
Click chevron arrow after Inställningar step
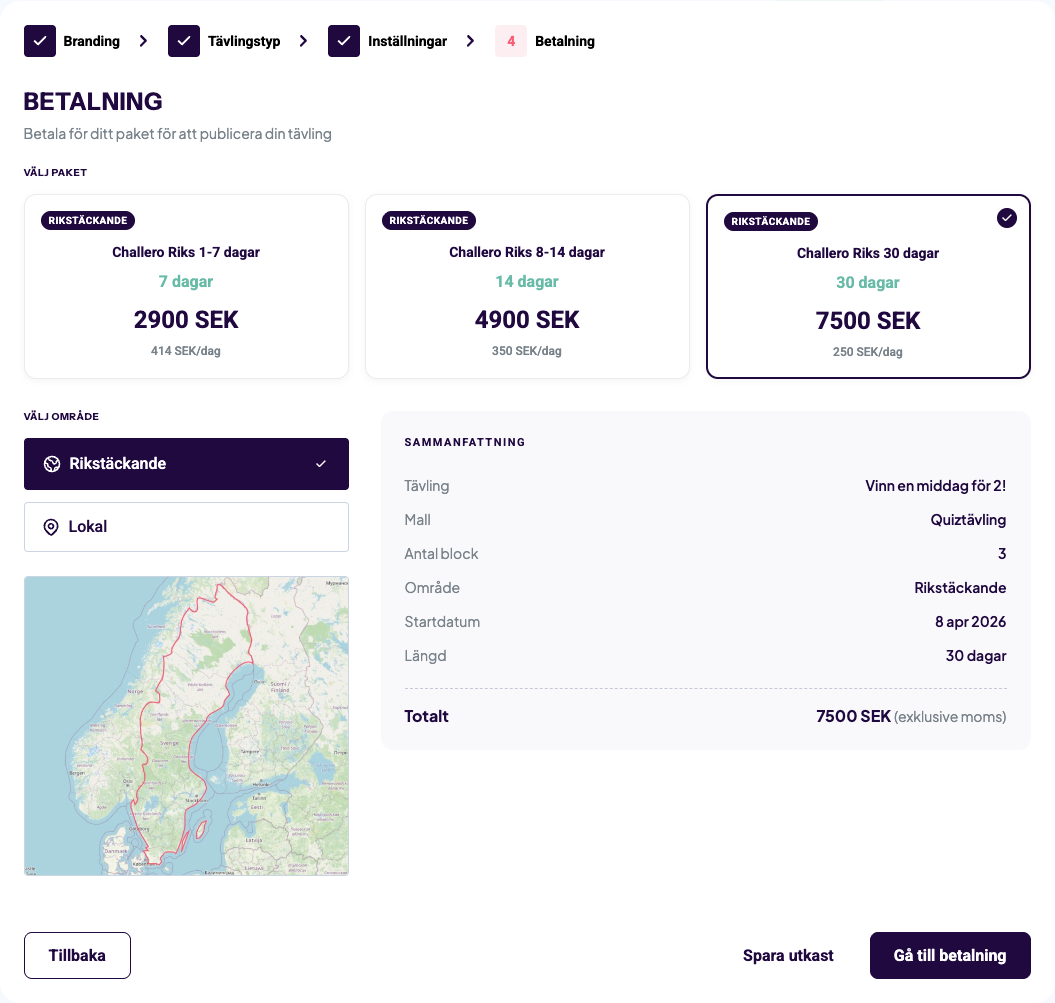[471, 41]
